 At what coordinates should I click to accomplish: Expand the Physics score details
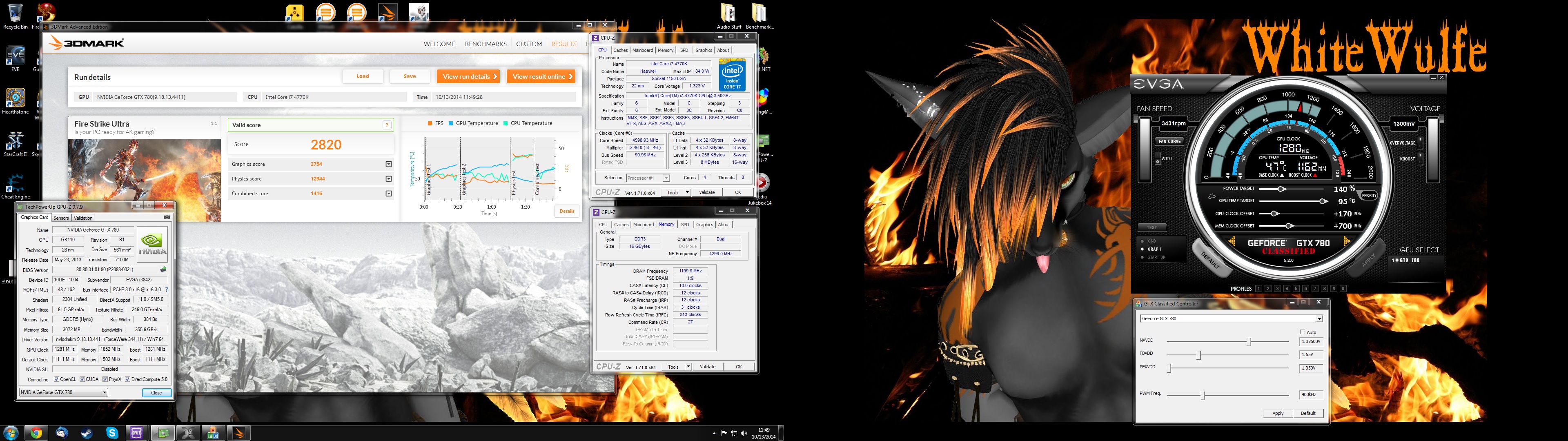(x=388, y=179)
